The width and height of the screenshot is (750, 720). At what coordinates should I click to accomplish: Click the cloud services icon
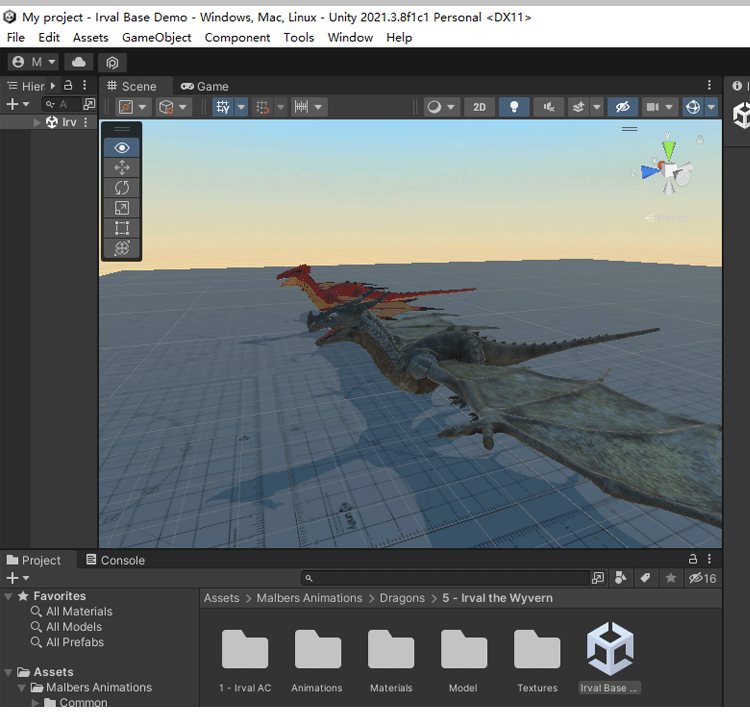click(x=80, y=62)
